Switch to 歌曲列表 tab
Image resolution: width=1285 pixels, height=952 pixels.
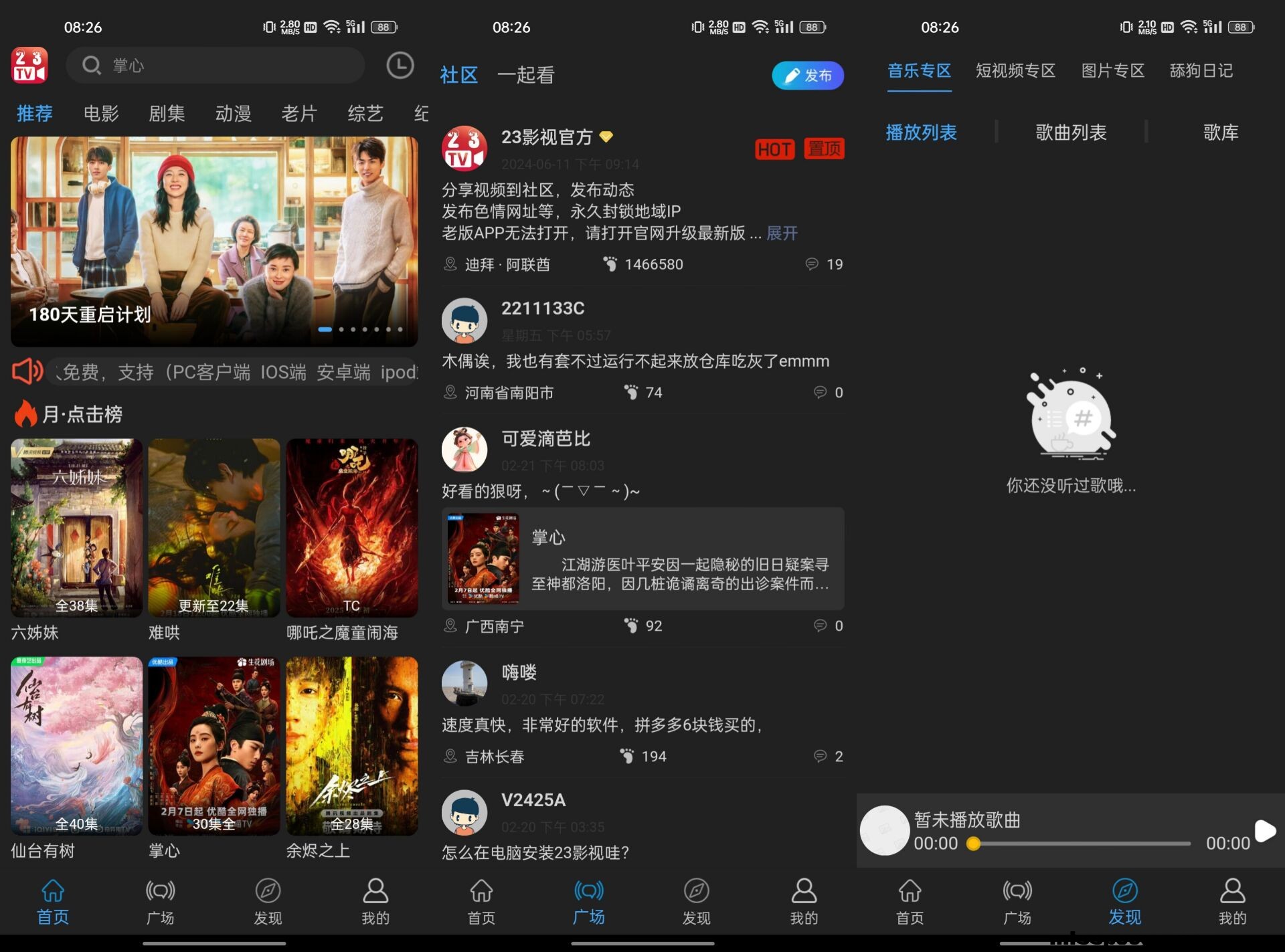tap(1071, 132)
